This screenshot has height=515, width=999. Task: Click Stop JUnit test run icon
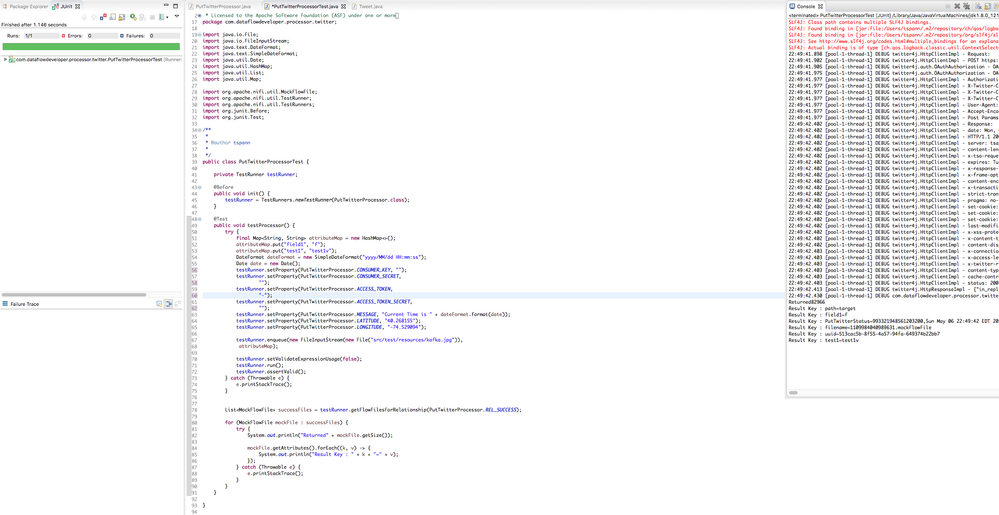pos(152,17)
